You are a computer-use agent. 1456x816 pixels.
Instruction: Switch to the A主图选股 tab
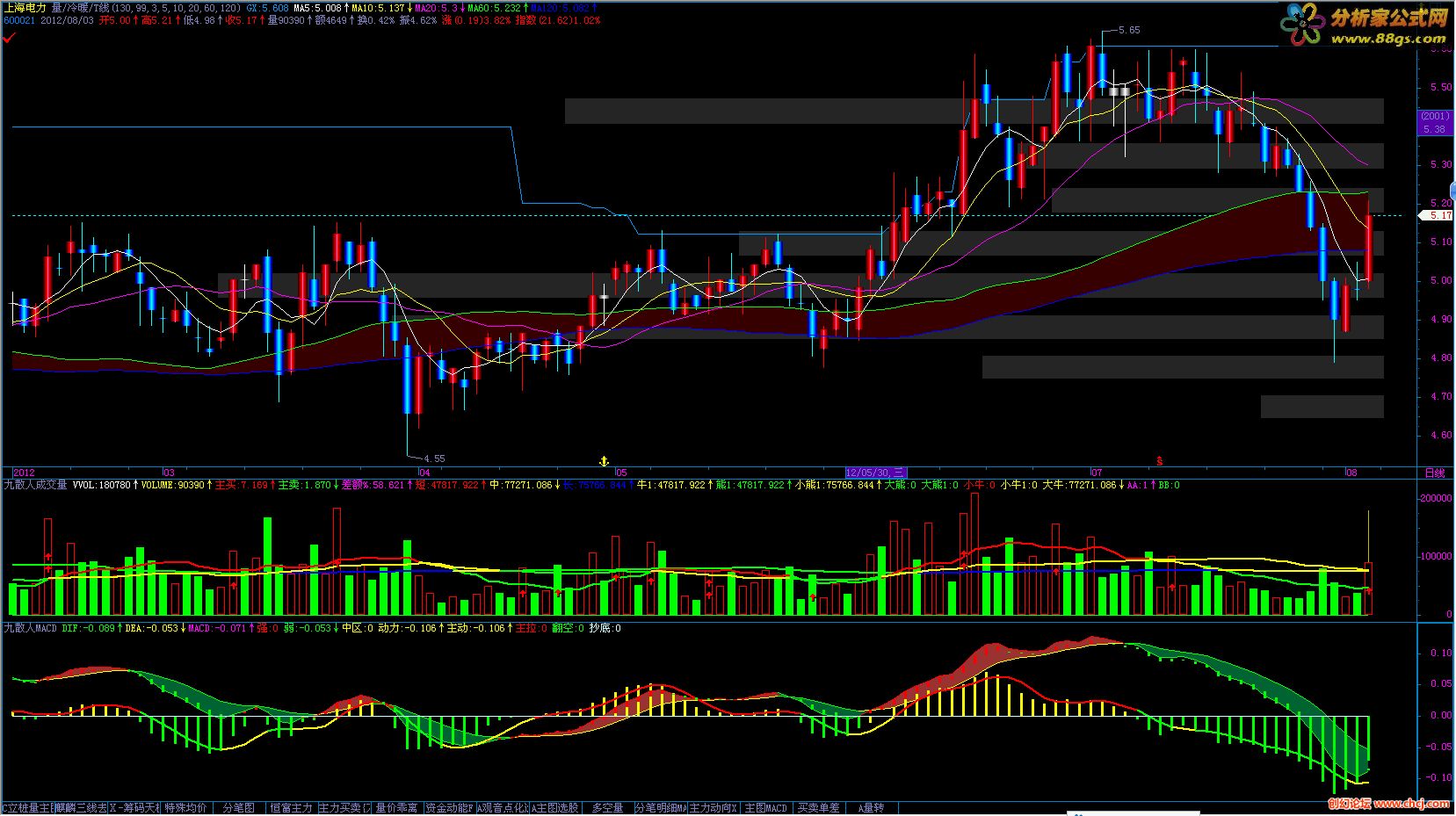point(554,807)
